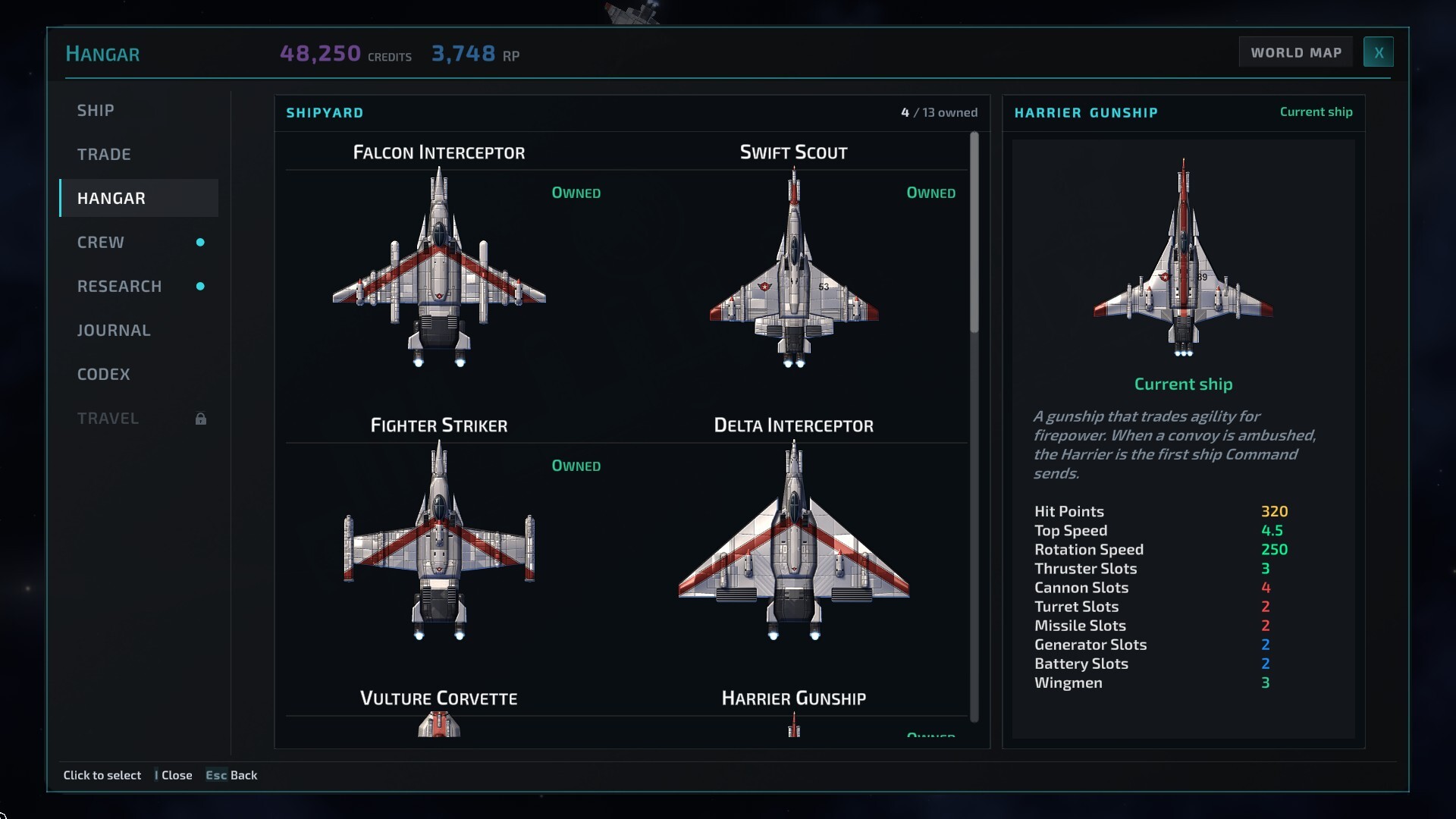Viewport: 1456px width, 819px height.
Task: Click the Vulture Corvette title
Action: [x=439, y=698]
